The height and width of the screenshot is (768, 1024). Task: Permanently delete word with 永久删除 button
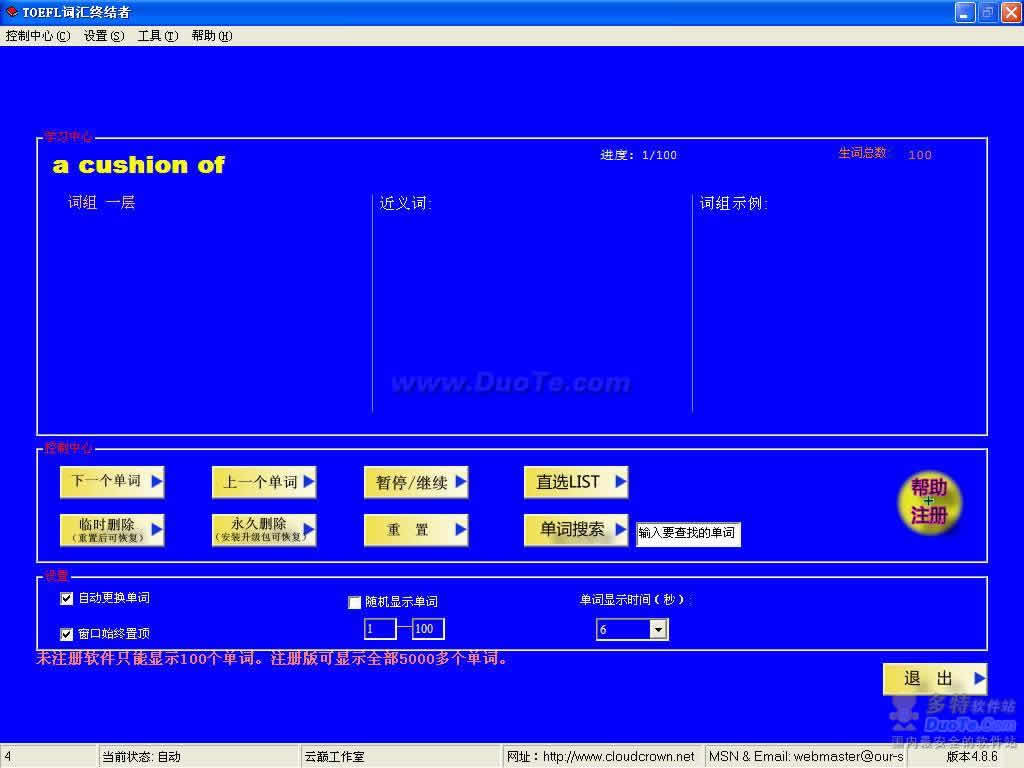pyautogui.click(x=264, y=530)
